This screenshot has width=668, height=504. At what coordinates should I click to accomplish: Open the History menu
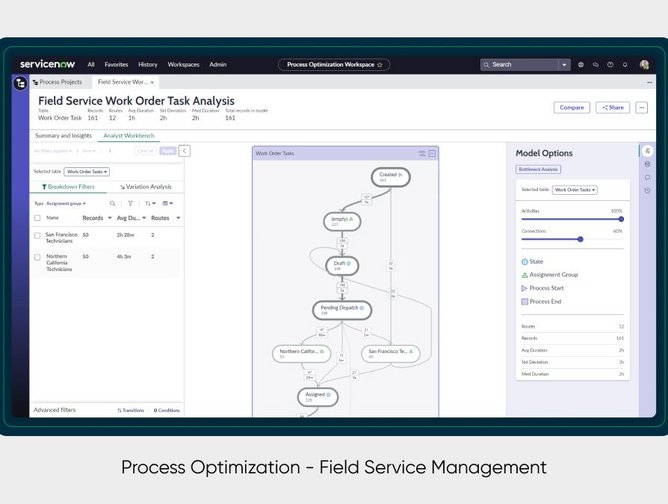(x=148, y=65)
